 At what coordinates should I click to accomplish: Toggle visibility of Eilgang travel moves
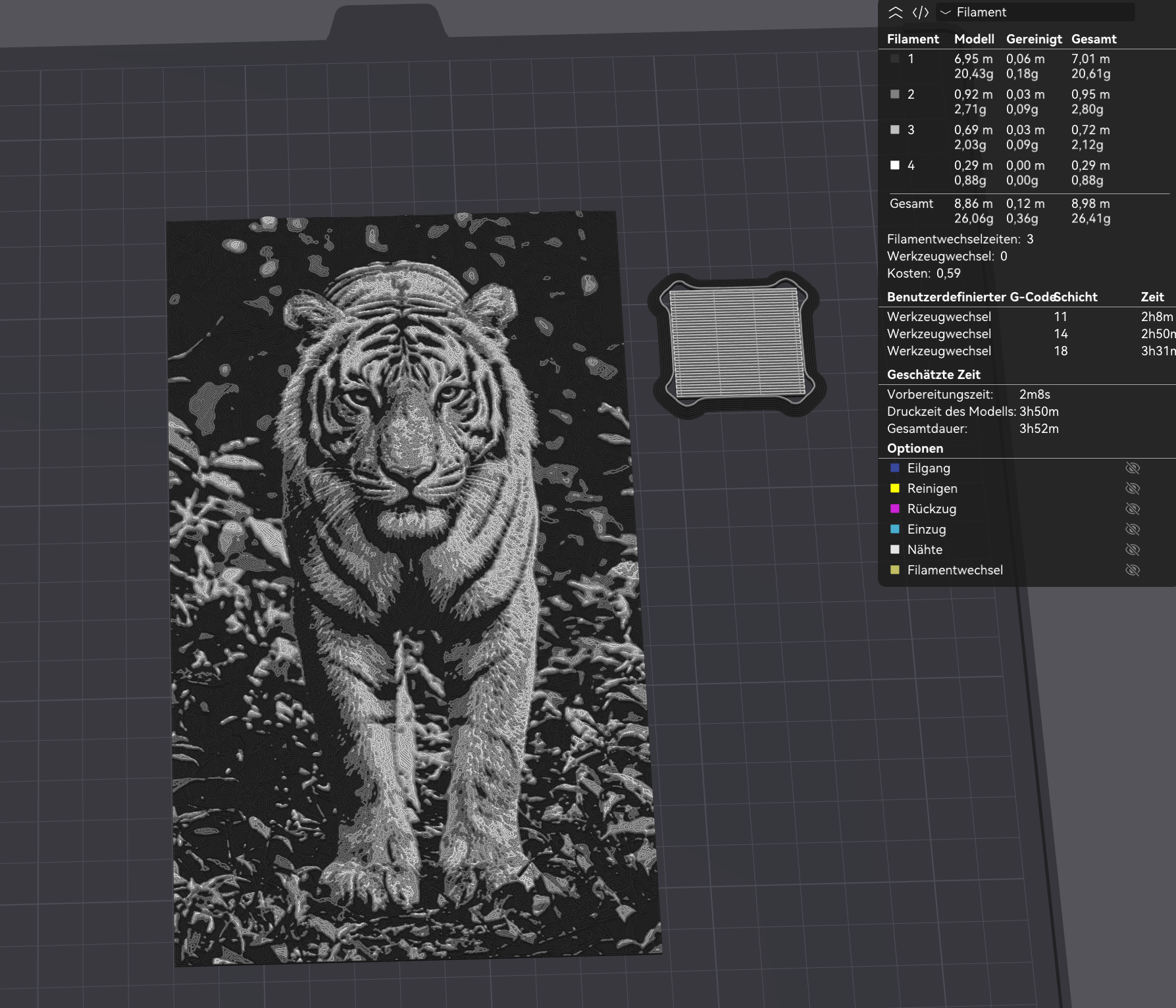1133,468
